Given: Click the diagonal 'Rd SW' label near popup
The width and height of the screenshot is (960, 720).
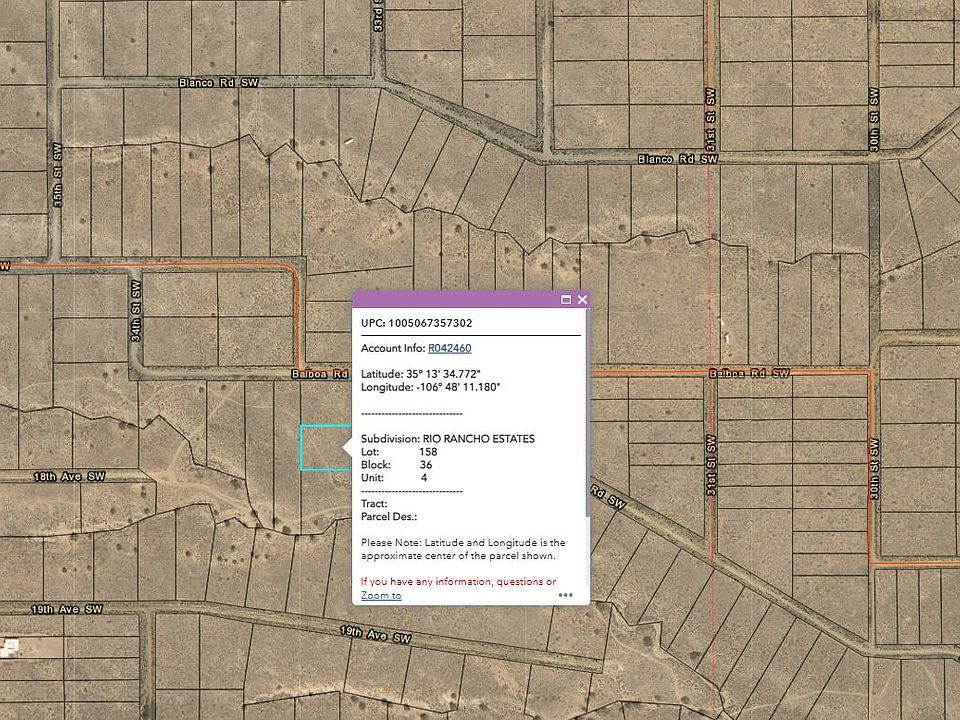Looking at the screenshot, I should 608,497.
